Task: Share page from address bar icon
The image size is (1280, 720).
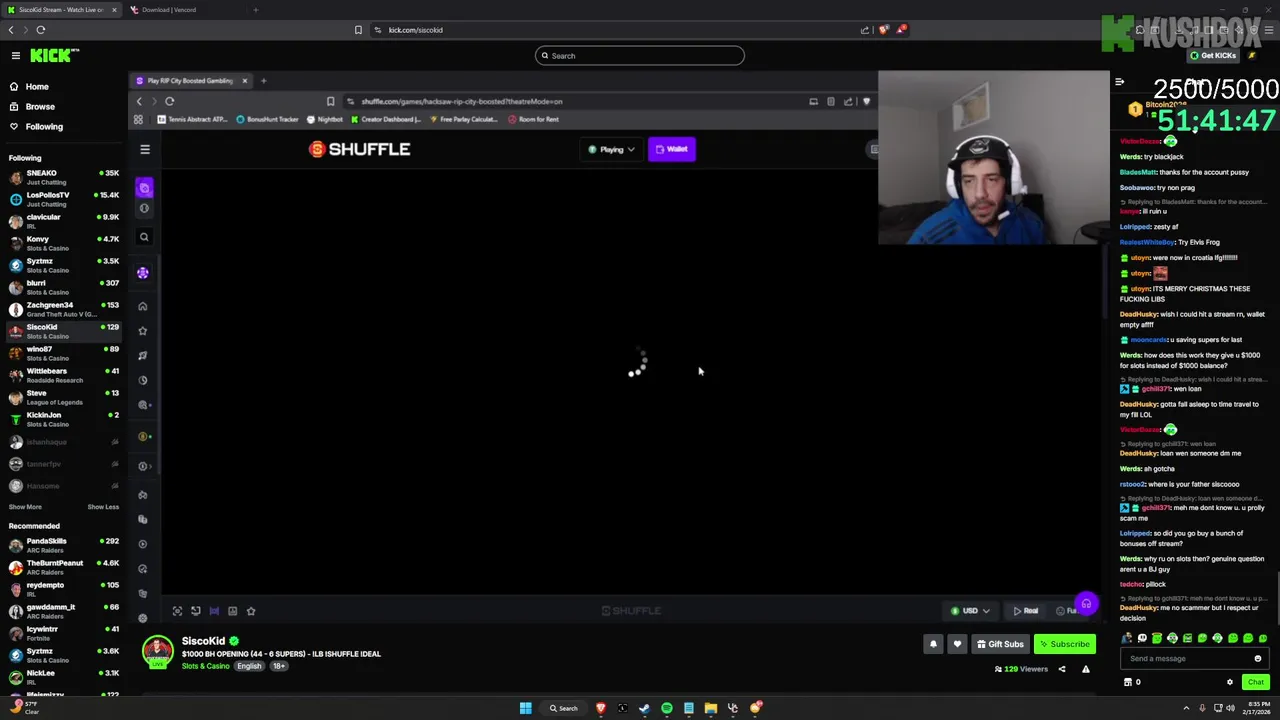Action: [865, 30]
